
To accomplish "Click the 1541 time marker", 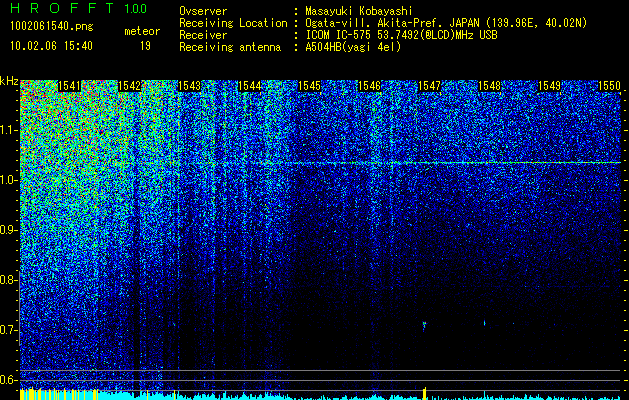I will click(x=69, y=86).
